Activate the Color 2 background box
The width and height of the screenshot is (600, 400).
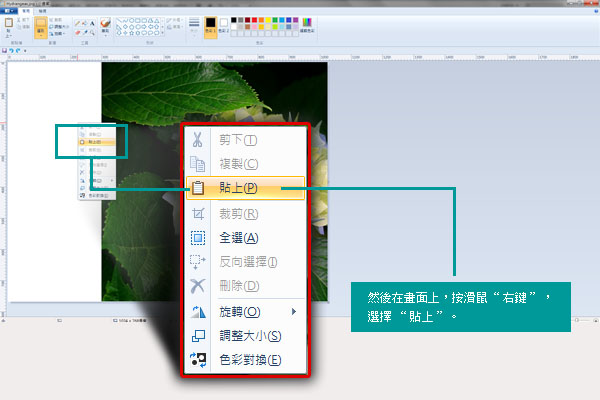click(x=224, y=25)
